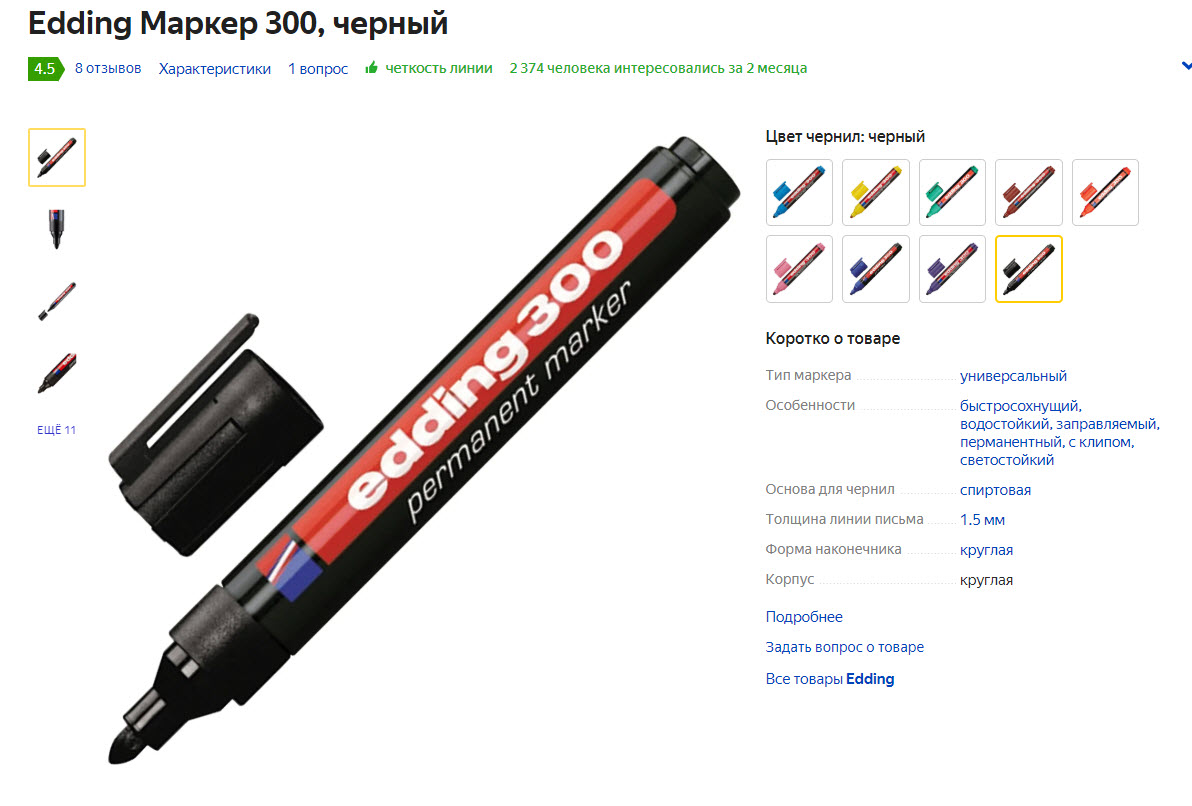This screenshot has width=1192, height=806.
Task: Open the first product thumbnail with cap
Action: [x=57, y=157]
